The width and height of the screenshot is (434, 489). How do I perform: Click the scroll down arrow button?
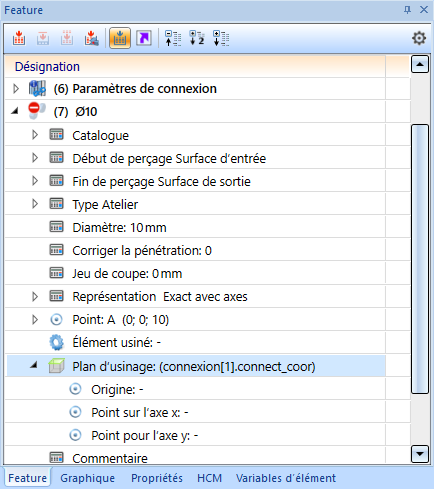tap(420, 454)
